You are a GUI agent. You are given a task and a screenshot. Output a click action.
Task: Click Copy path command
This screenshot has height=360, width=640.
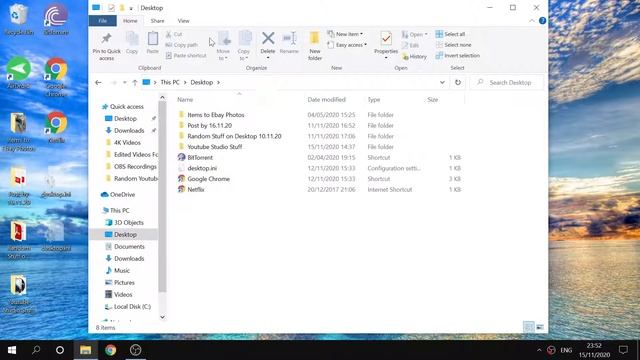[182, 45]
